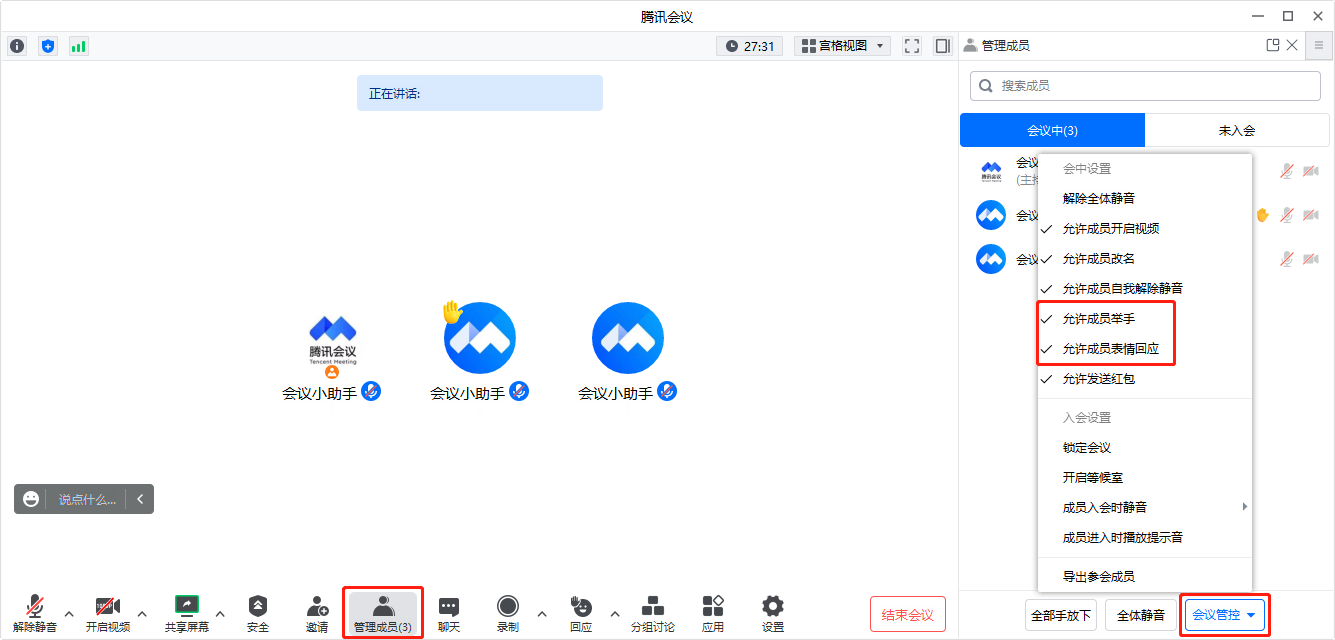Click the 回应 reaction icon
Image resolution: width=1335 pixels, height=640 pixels.
click(x=581, y=612)
